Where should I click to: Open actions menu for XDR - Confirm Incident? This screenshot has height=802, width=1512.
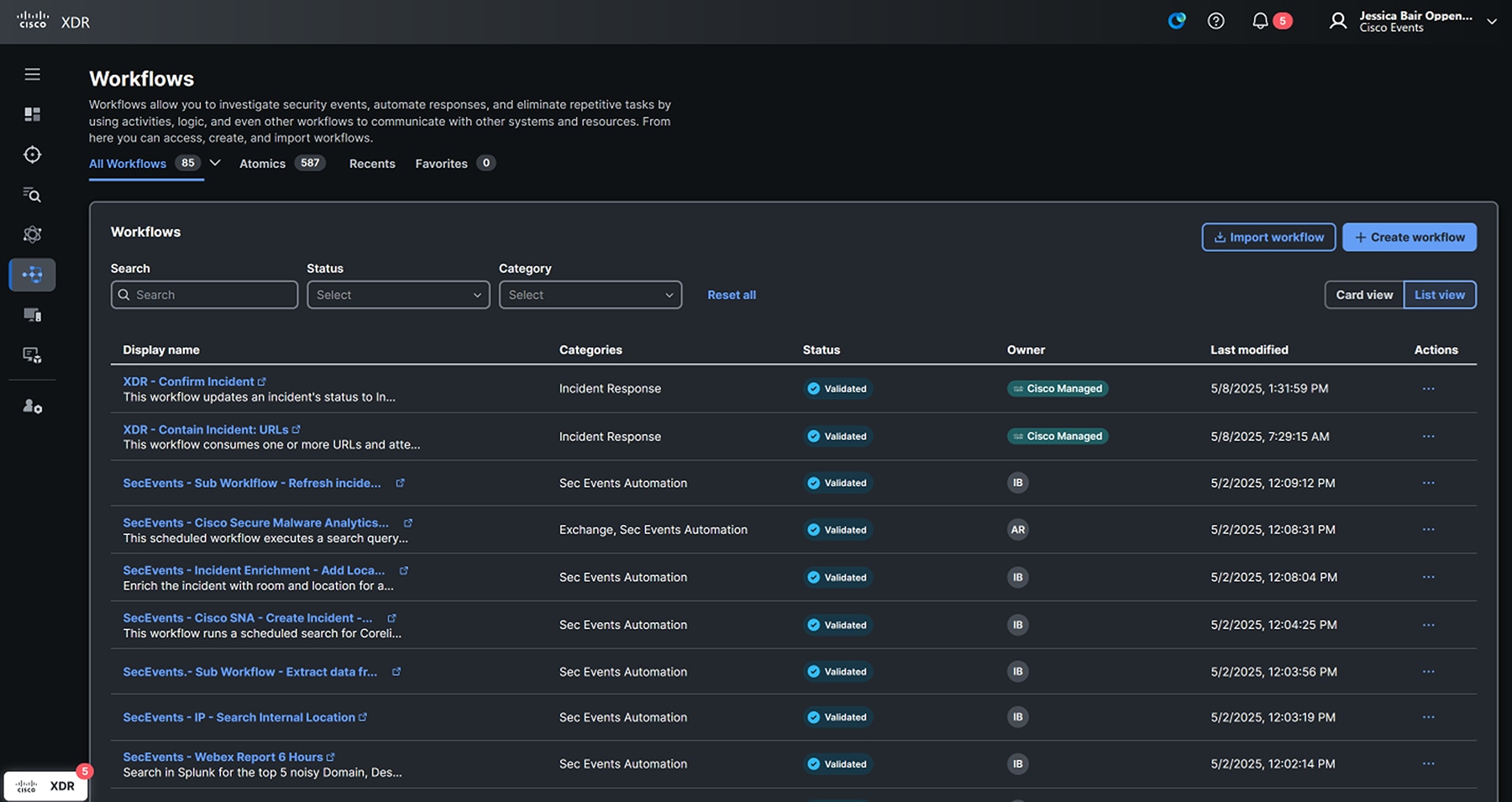click(x=1428, y=389)
